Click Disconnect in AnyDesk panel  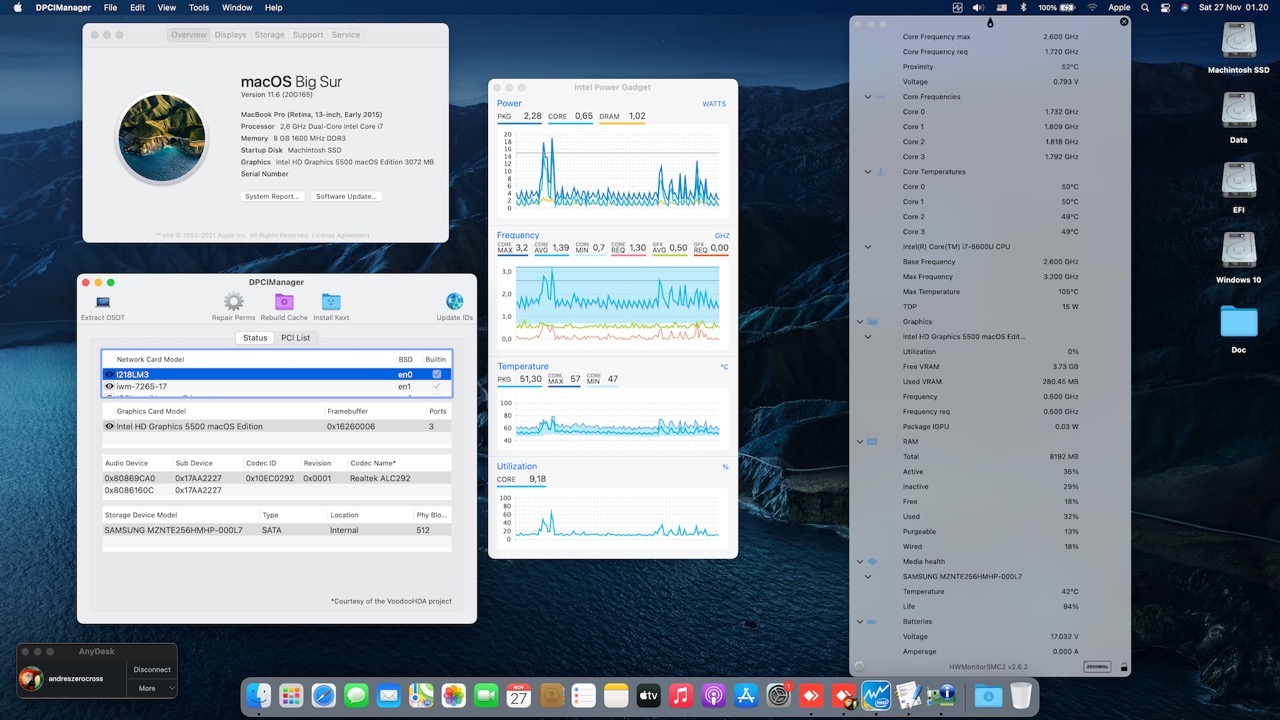point(152,670)
